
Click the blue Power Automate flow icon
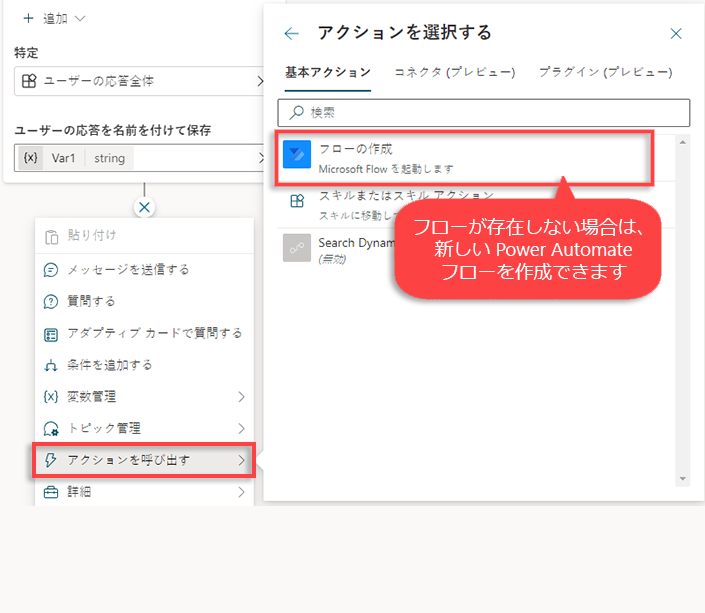pos(297,154)
